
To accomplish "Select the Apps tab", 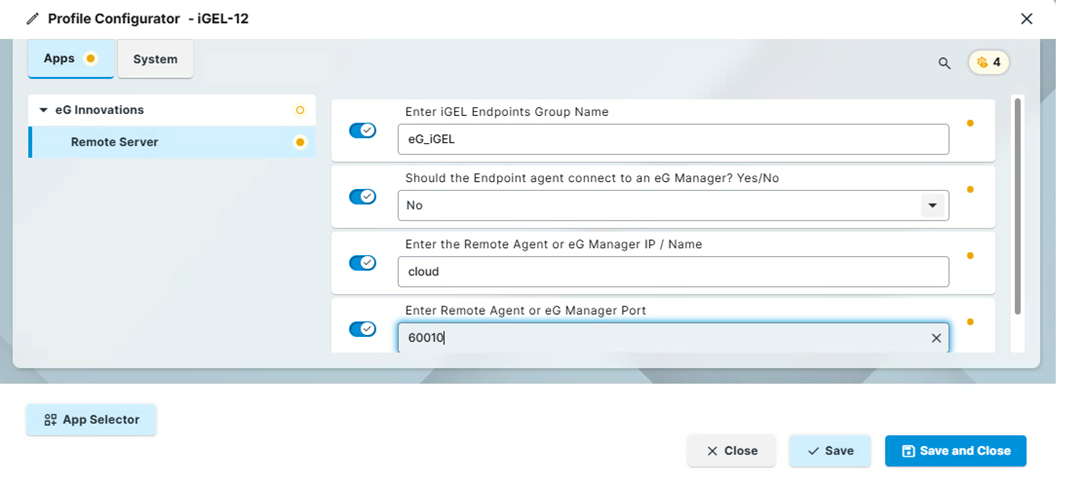I will [x=71, y=59].
